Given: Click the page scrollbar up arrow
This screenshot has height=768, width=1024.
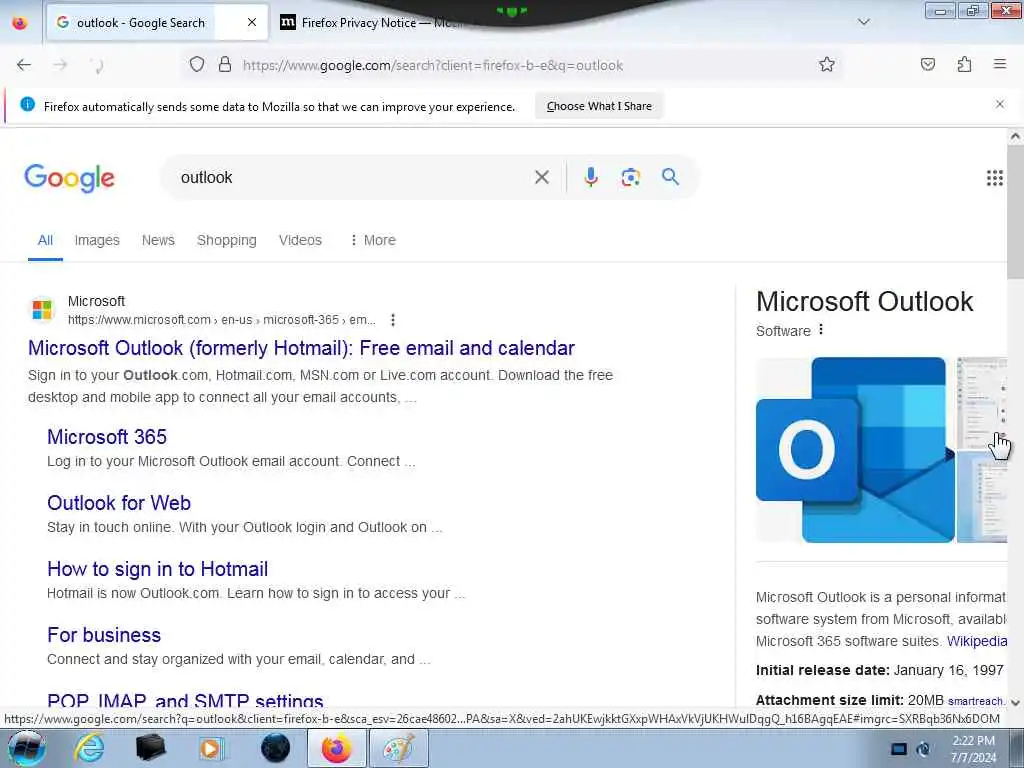Looking at the screenshot, I should [1015, 136].
